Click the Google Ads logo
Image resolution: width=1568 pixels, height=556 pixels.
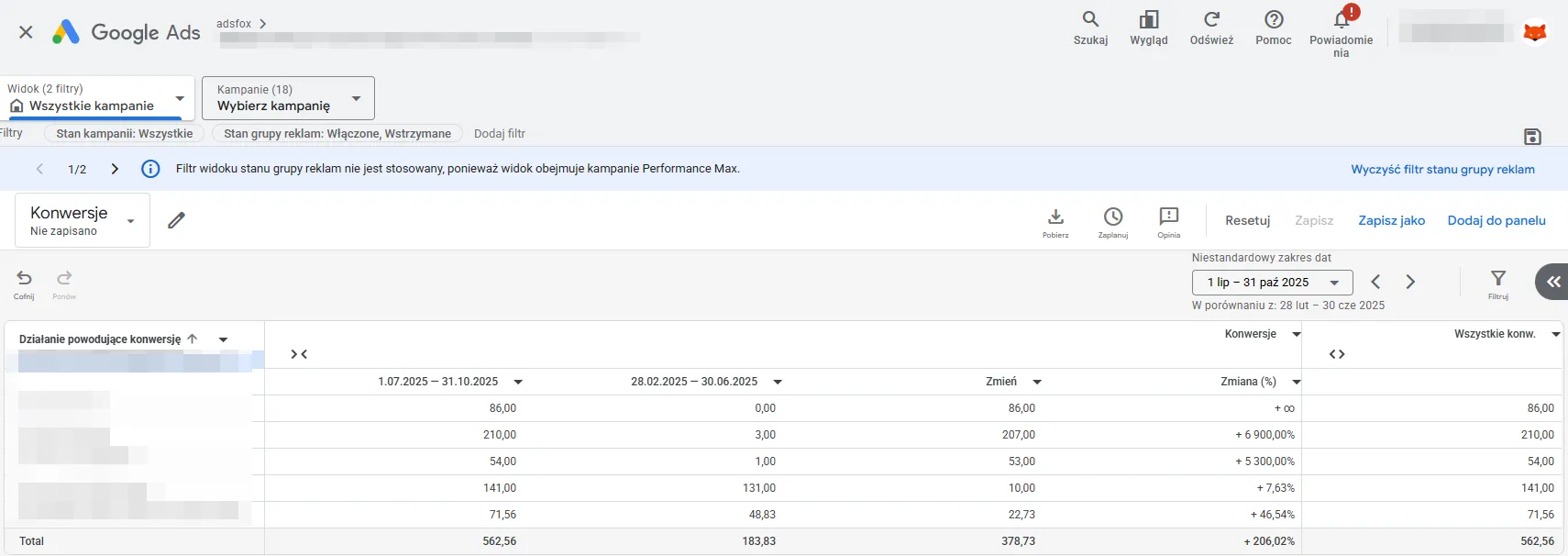click(x=127, y=32)
